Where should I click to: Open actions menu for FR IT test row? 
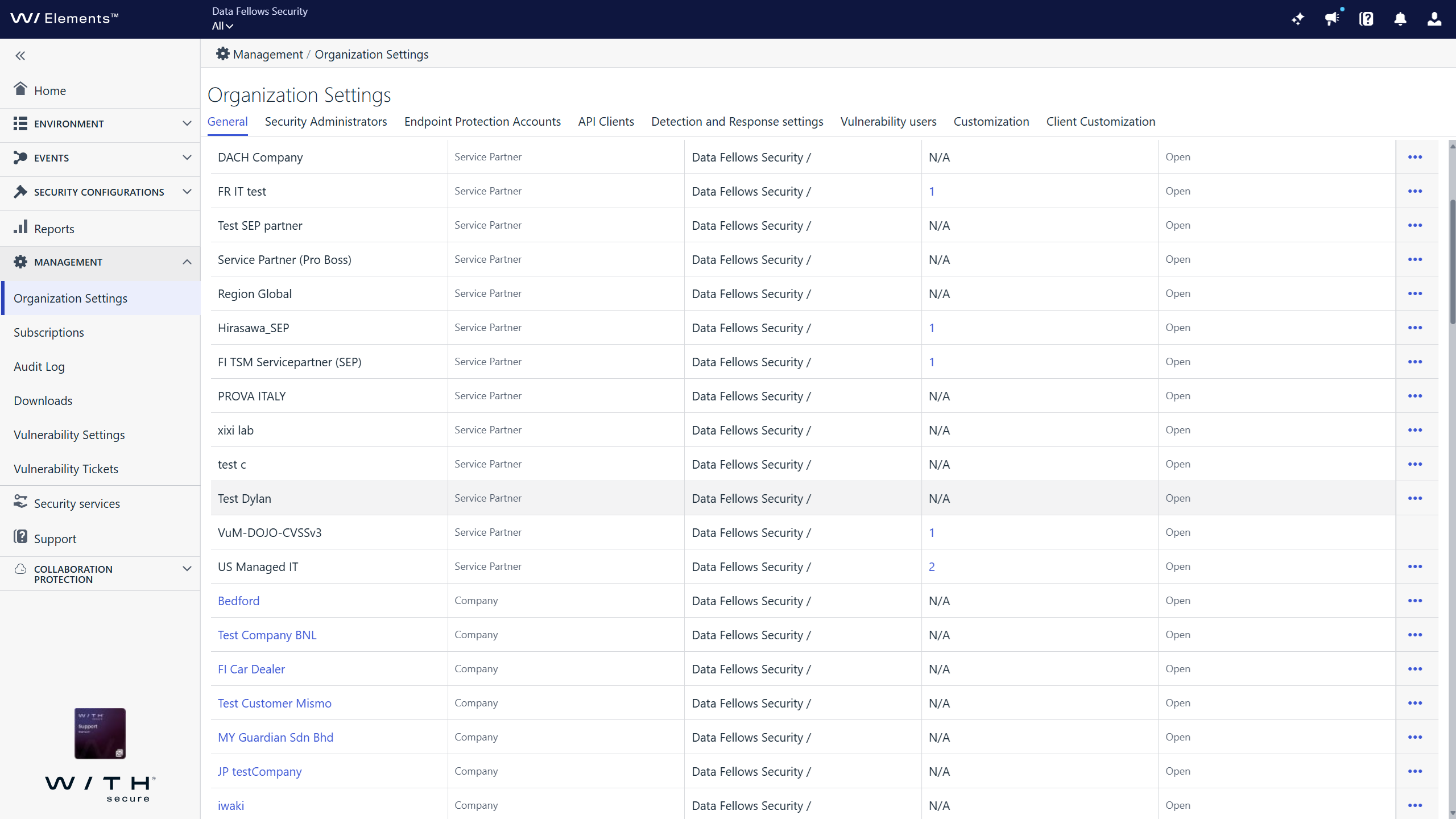click(1415, 191)
